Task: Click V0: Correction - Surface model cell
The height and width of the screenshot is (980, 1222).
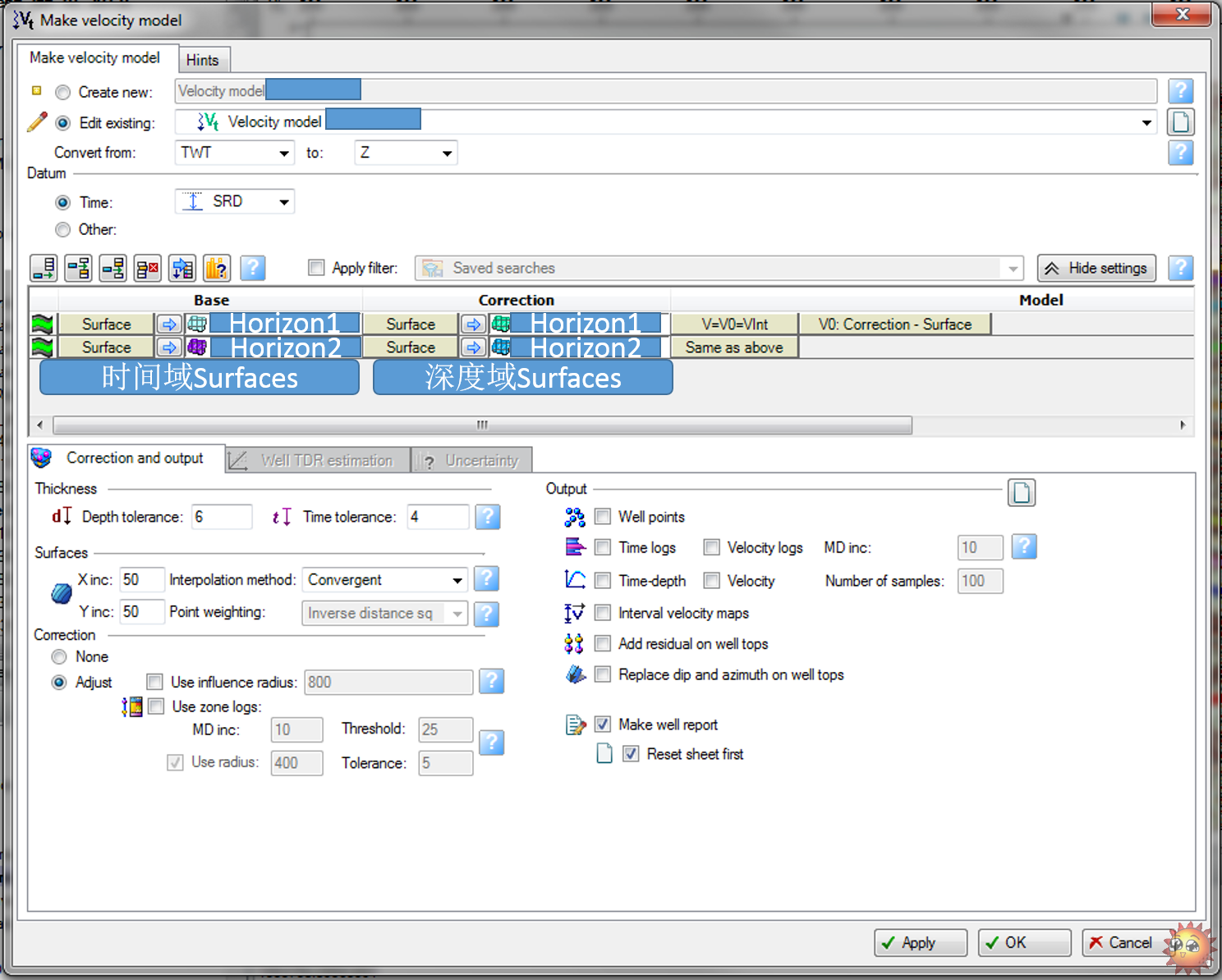Action: click(894, 324)
